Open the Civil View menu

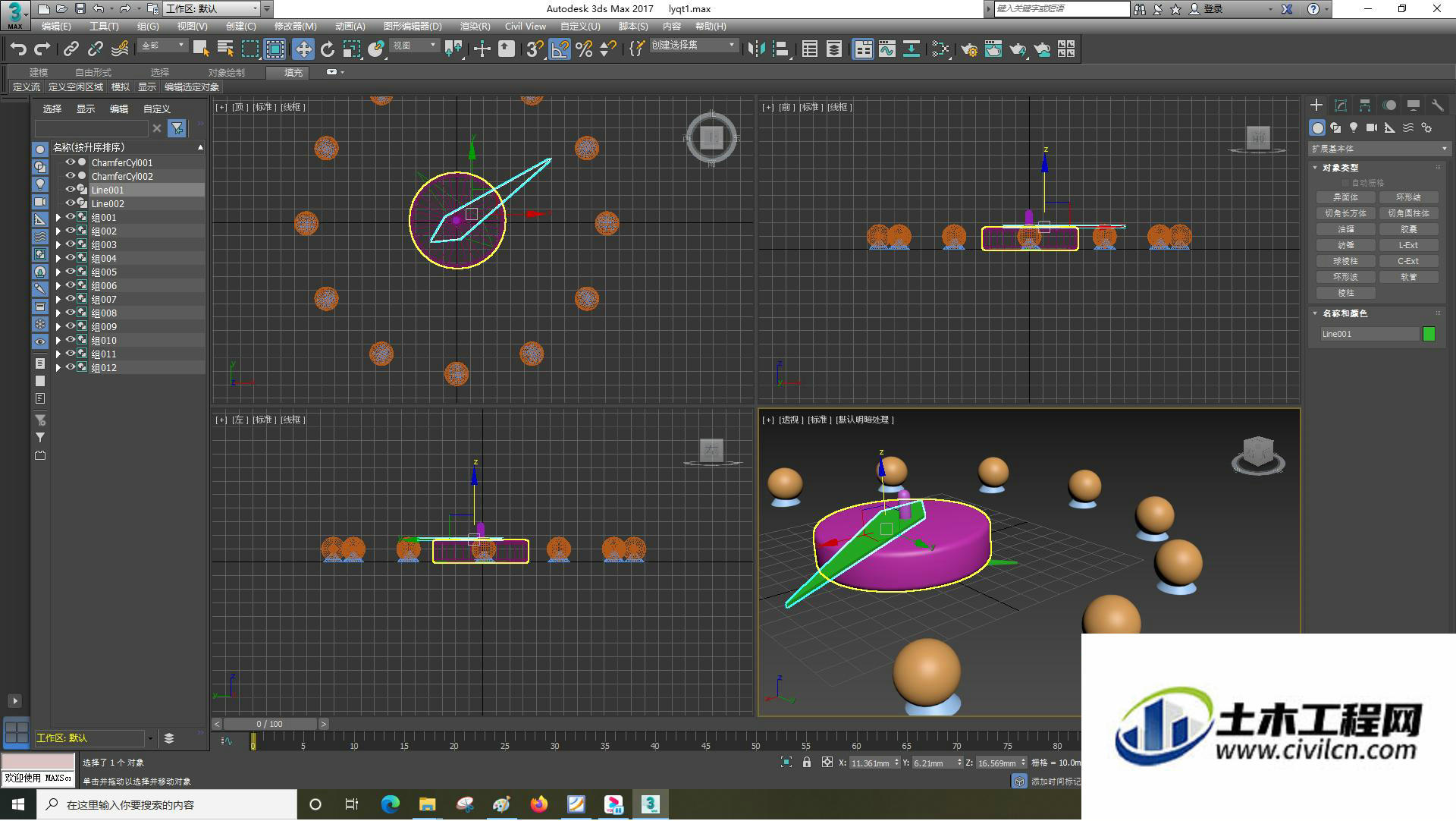pos(526,27)
